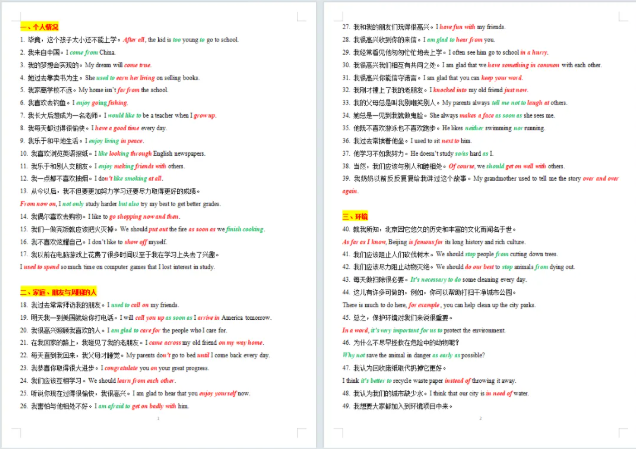The width and height of the screenshot is (636, 449).
Task: Click "learn from each other" phrase
Action: [146, 381]
